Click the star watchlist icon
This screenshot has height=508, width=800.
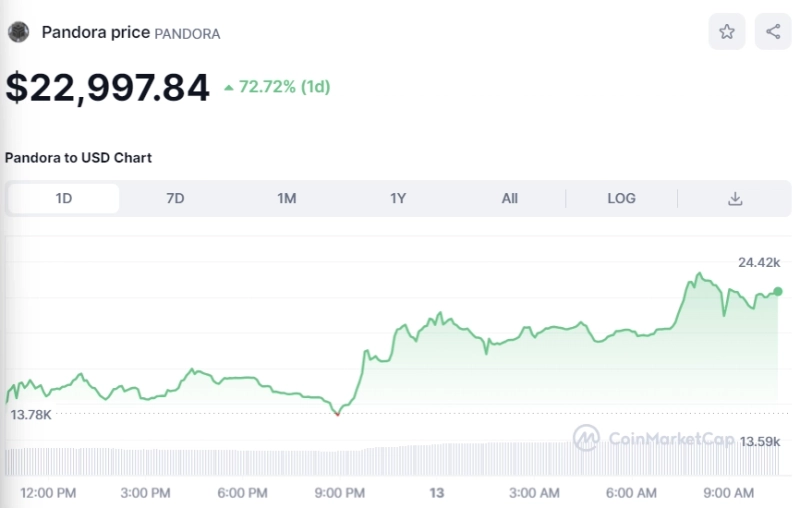727,32
